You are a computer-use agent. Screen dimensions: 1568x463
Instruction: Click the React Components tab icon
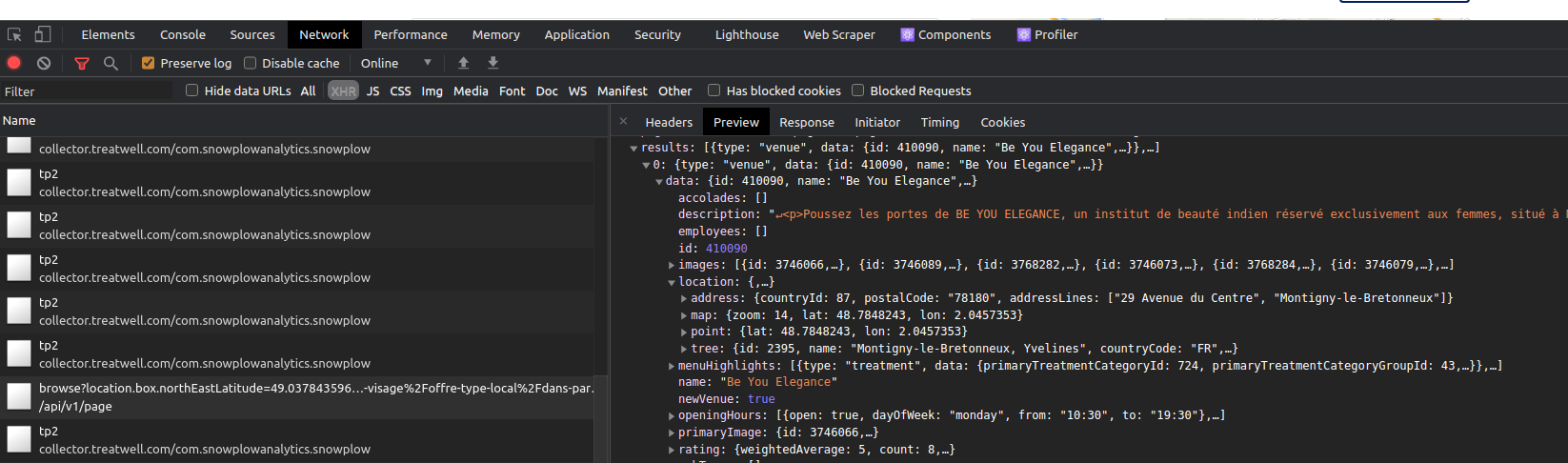coord(907,34)
